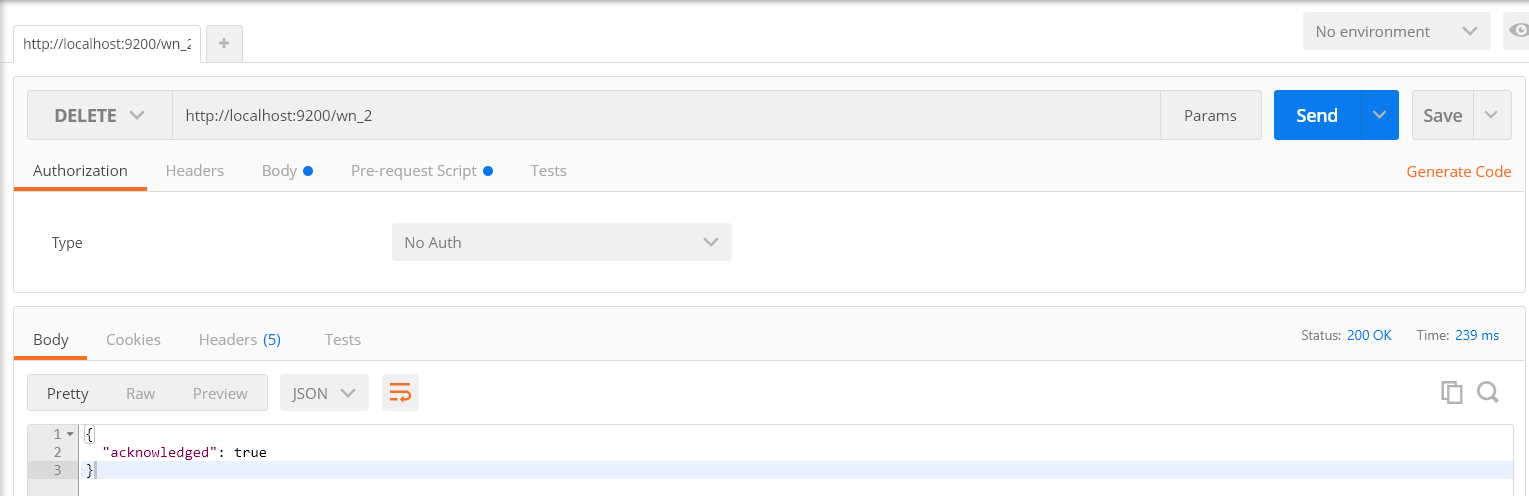Screen dimensions: 1529x496
Task: Open a new request tab with plus icon
Action: tap(224, 43)
